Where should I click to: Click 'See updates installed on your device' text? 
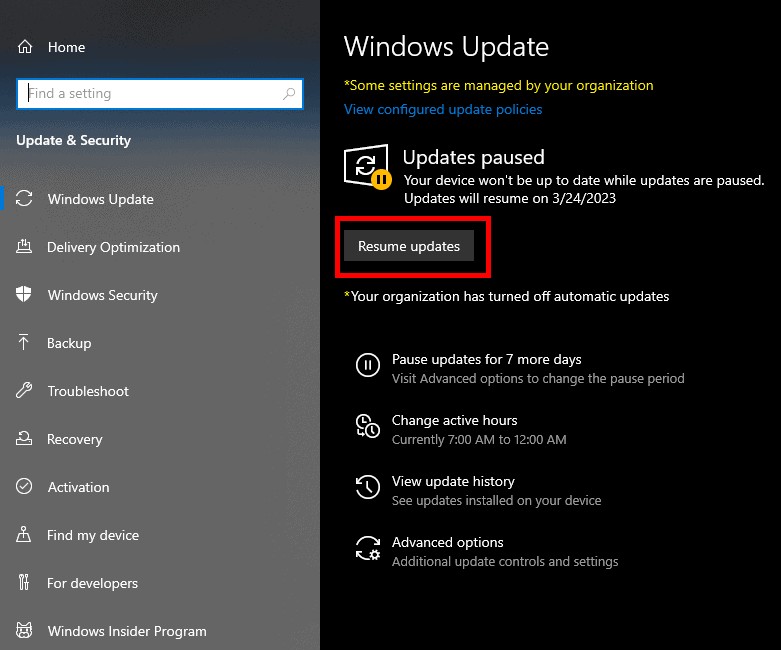point(497,501)
